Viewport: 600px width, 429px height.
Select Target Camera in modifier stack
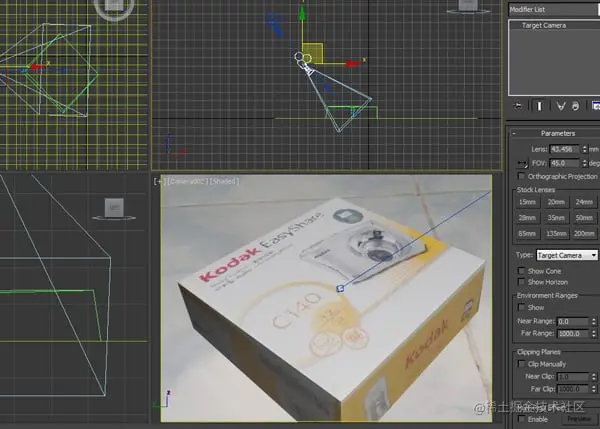click(x=543, y=26)
